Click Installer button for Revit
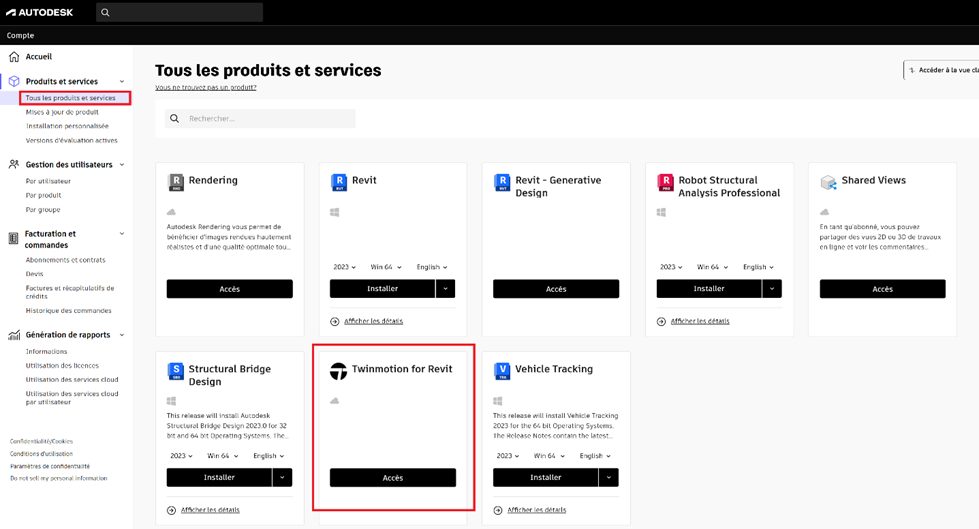 [382, 289]
